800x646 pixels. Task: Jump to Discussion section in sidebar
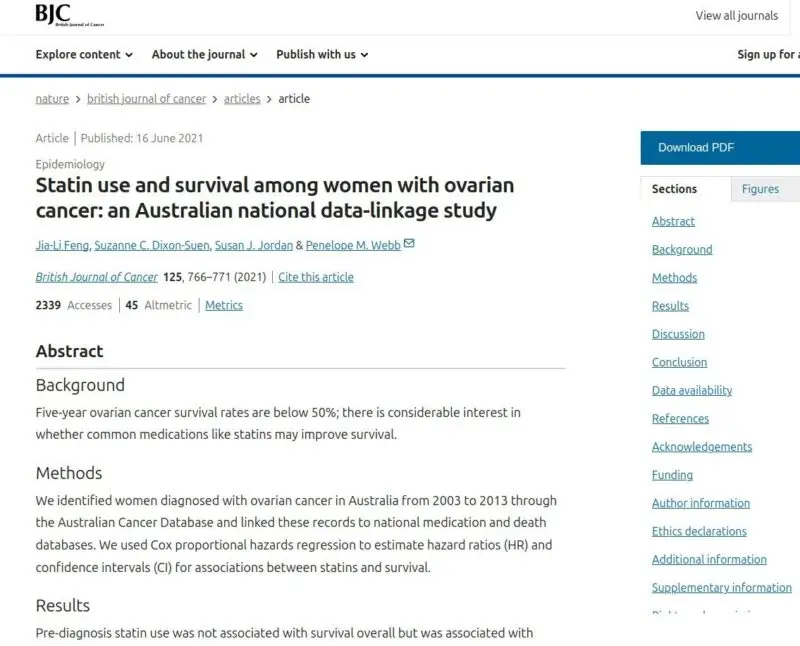pyautogui.click(x=678, y=334)
